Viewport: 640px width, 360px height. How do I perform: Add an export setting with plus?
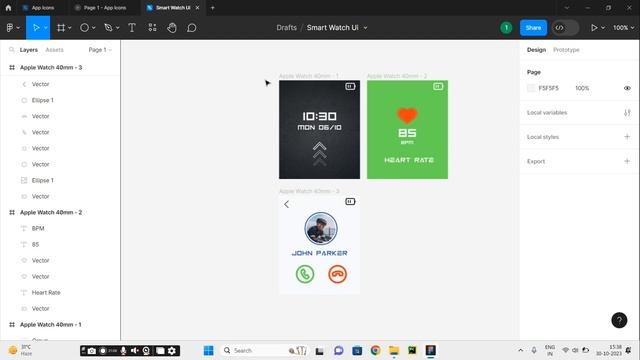(x=627, y=161)
